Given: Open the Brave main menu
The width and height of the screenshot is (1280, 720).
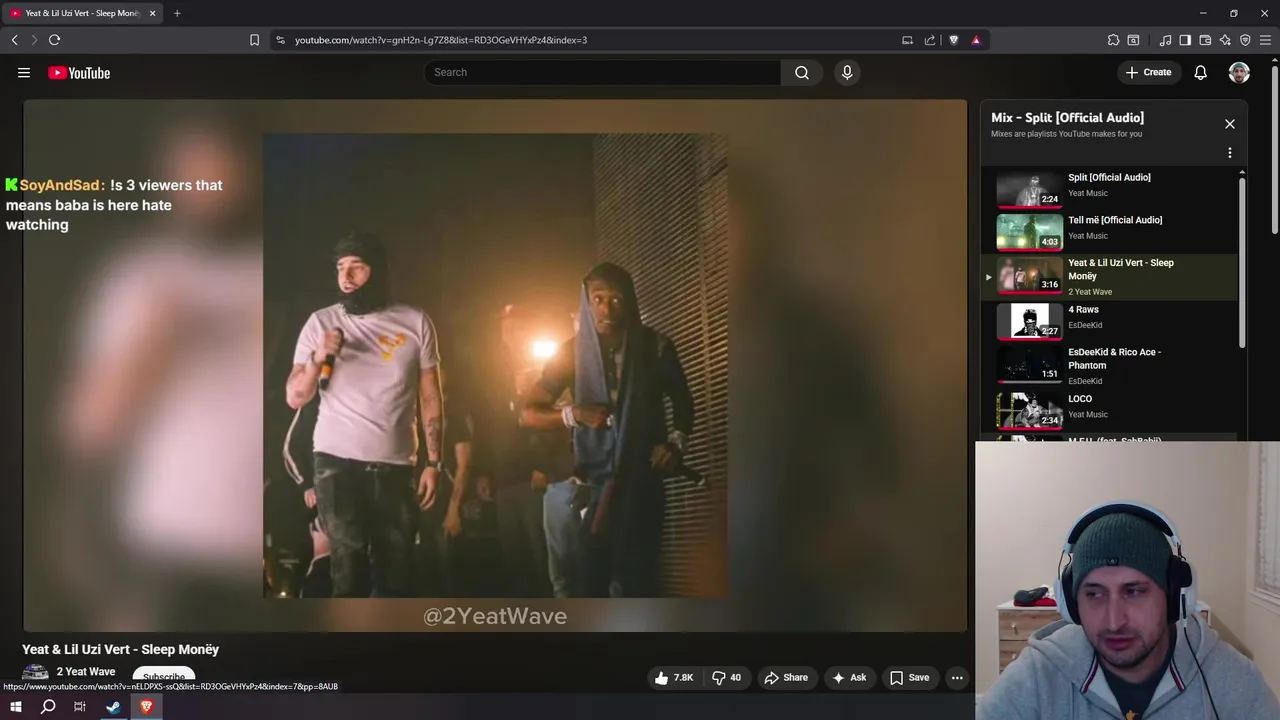Looking at the screenshot, I should pyautogui.click(x=1265, y=40).
